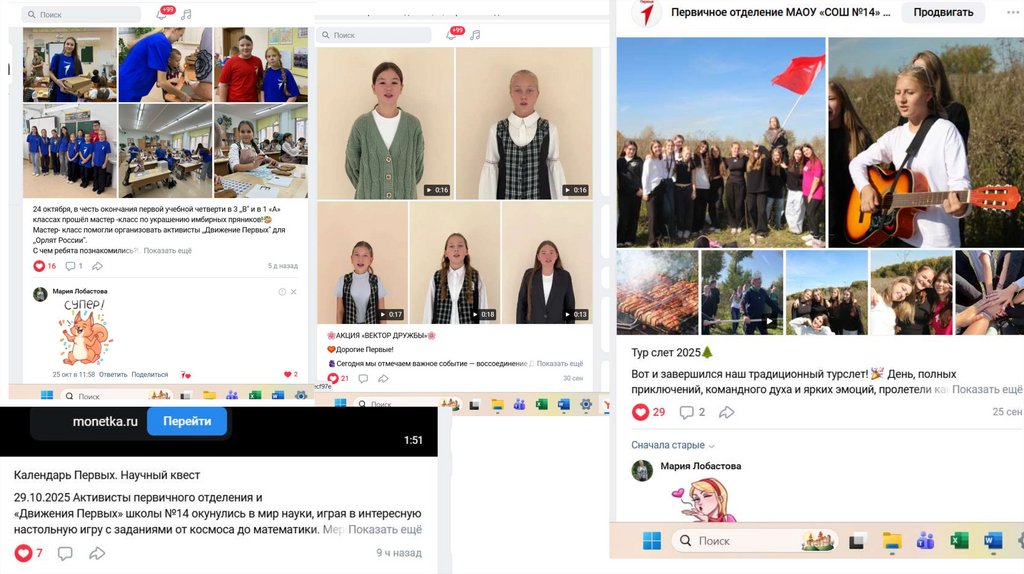Like the 24 октября gingerbread post with 16 likes
The width and height of the screenshot is (1024, 574).
[39, 266]
